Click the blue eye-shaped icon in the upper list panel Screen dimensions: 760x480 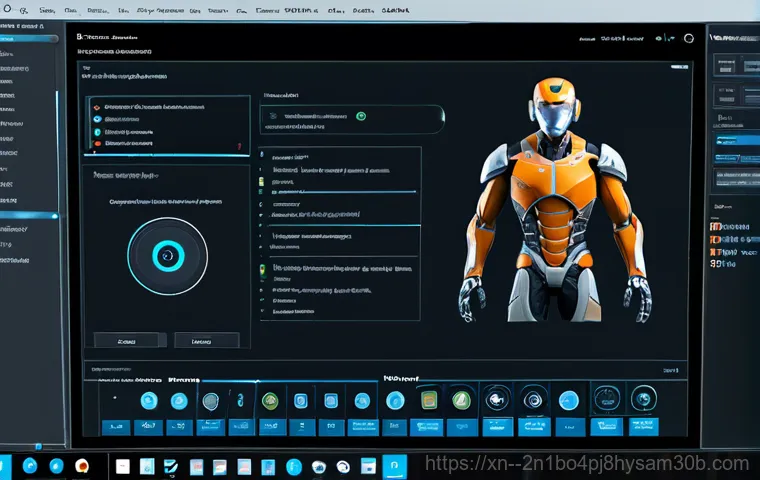97,119
